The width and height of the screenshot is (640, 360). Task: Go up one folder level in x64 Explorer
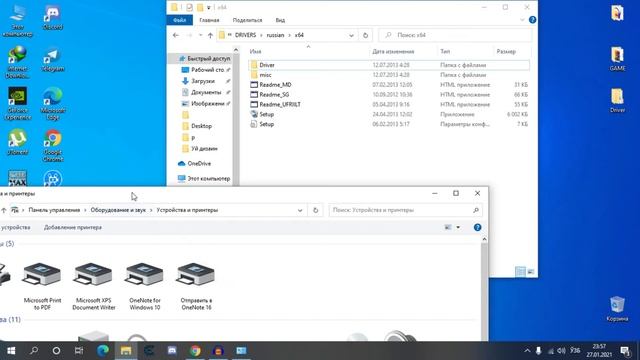[x=210, y=35]
